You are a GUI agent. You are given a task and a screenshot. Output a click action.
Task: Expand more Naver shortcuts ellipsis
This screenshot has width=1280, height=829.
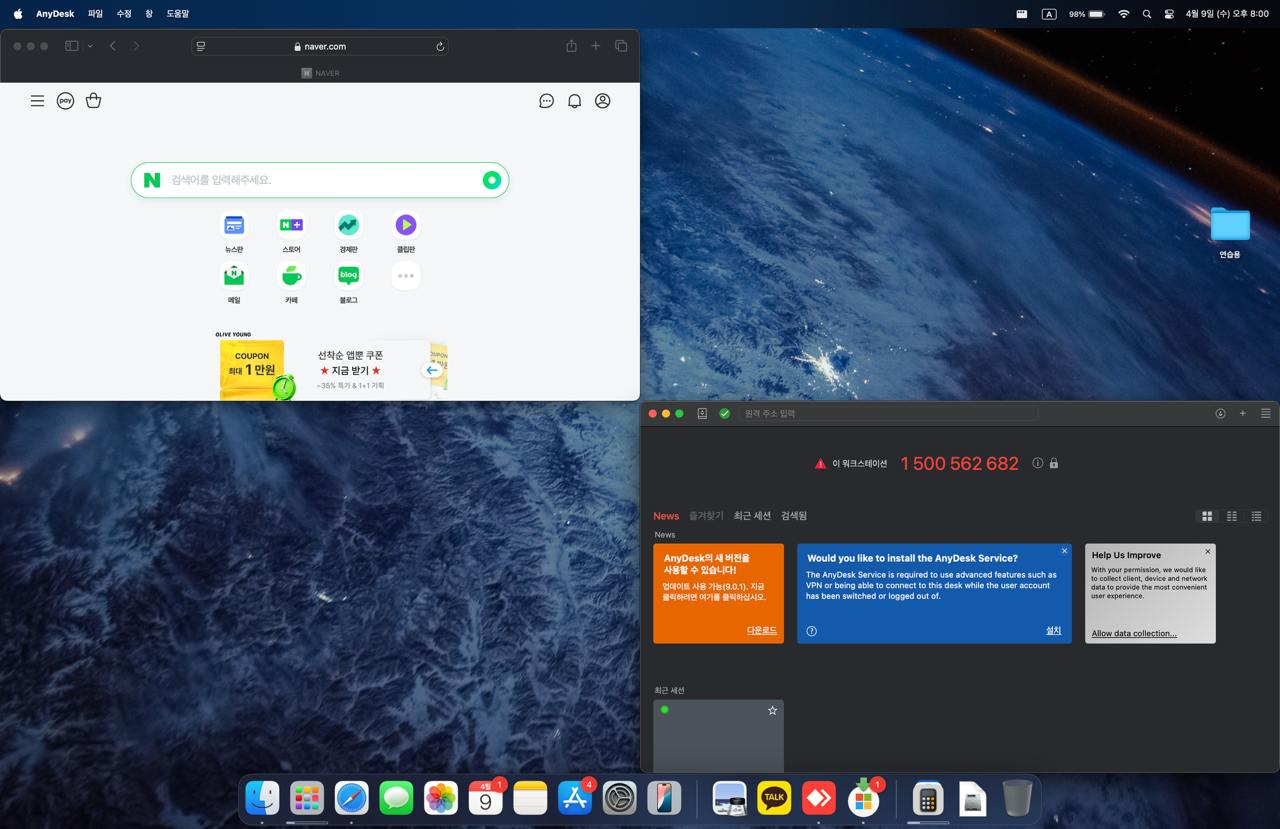[405, 276]
